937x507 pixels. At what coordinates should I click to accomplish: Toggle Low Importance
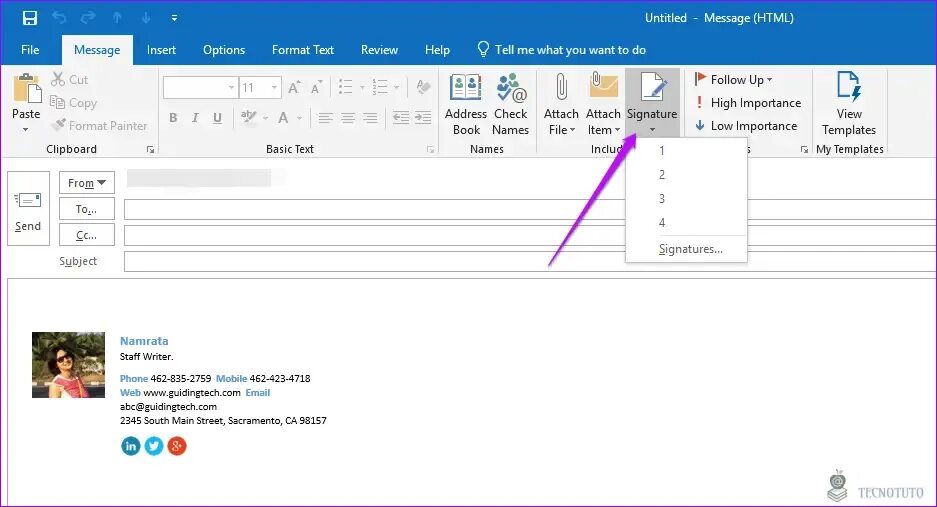746,126
